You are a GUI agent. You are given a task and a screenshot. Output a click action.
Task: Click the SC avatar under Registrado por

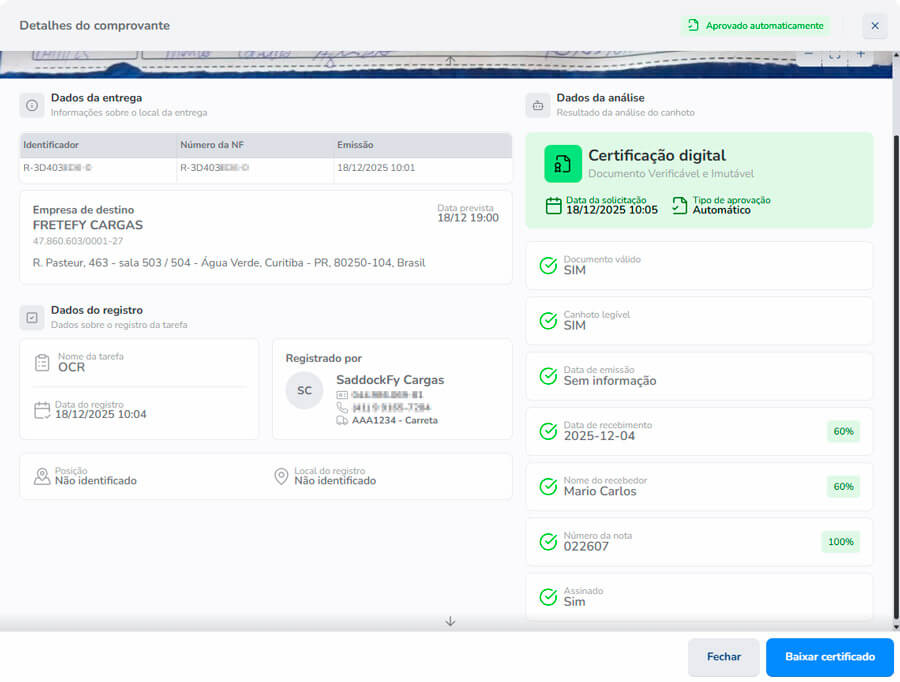coord(304,390)
